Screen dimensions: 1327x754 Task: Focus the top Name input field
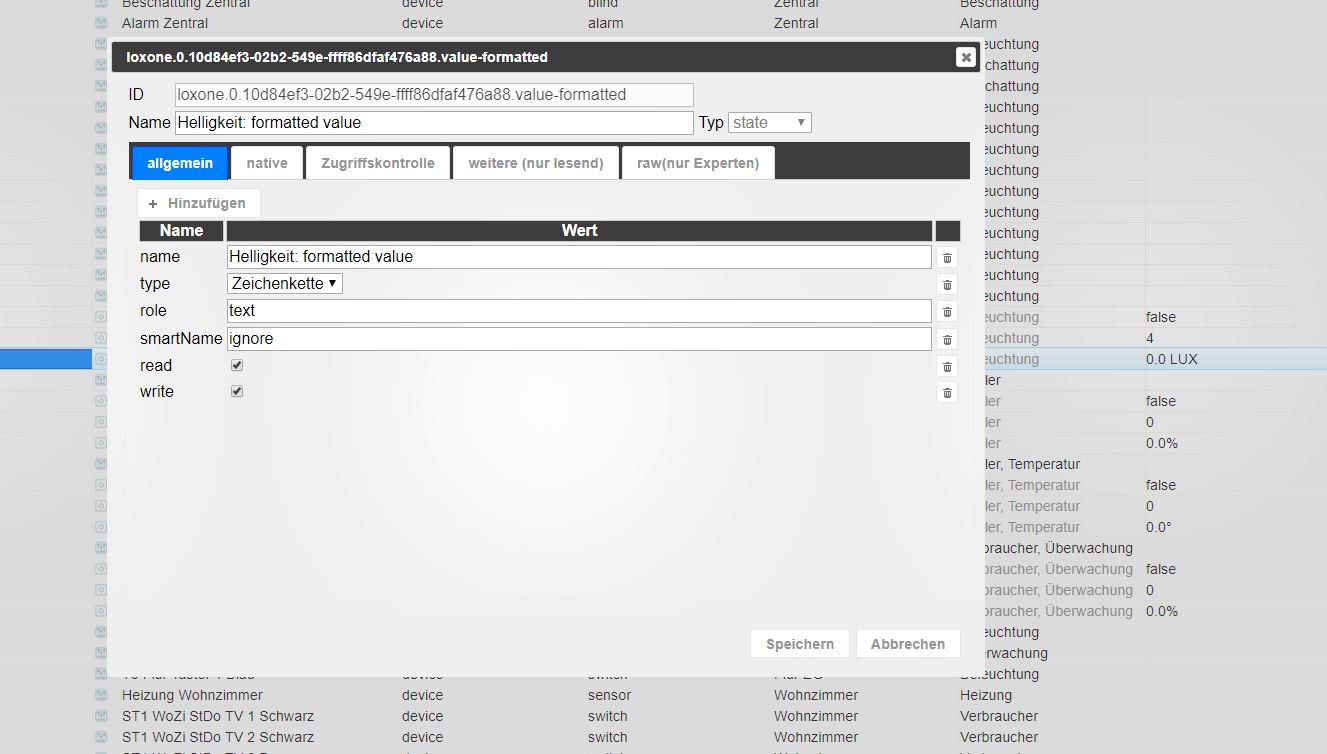(x=434, y=123)
